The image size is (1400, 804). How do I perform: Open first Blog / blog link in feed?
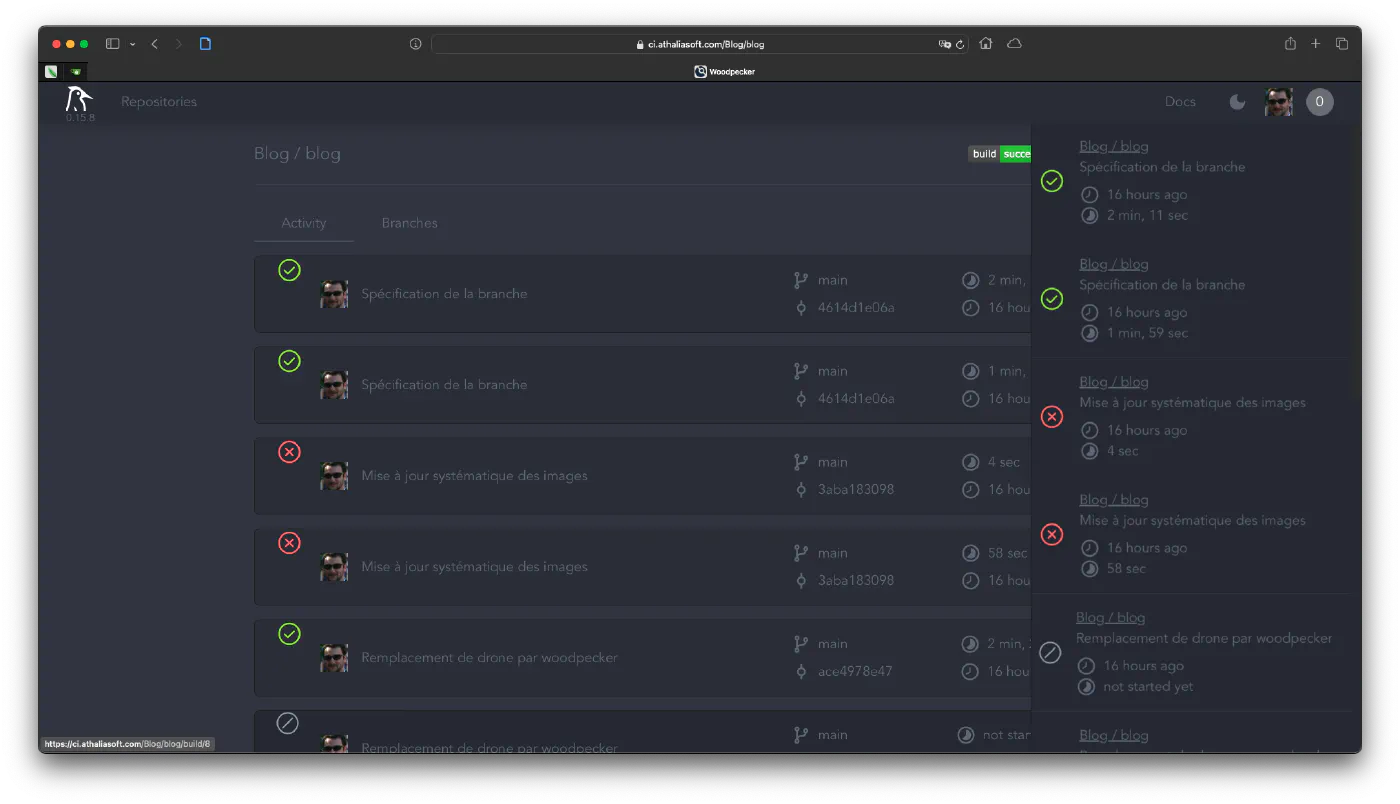click(x=1113, y=146)
